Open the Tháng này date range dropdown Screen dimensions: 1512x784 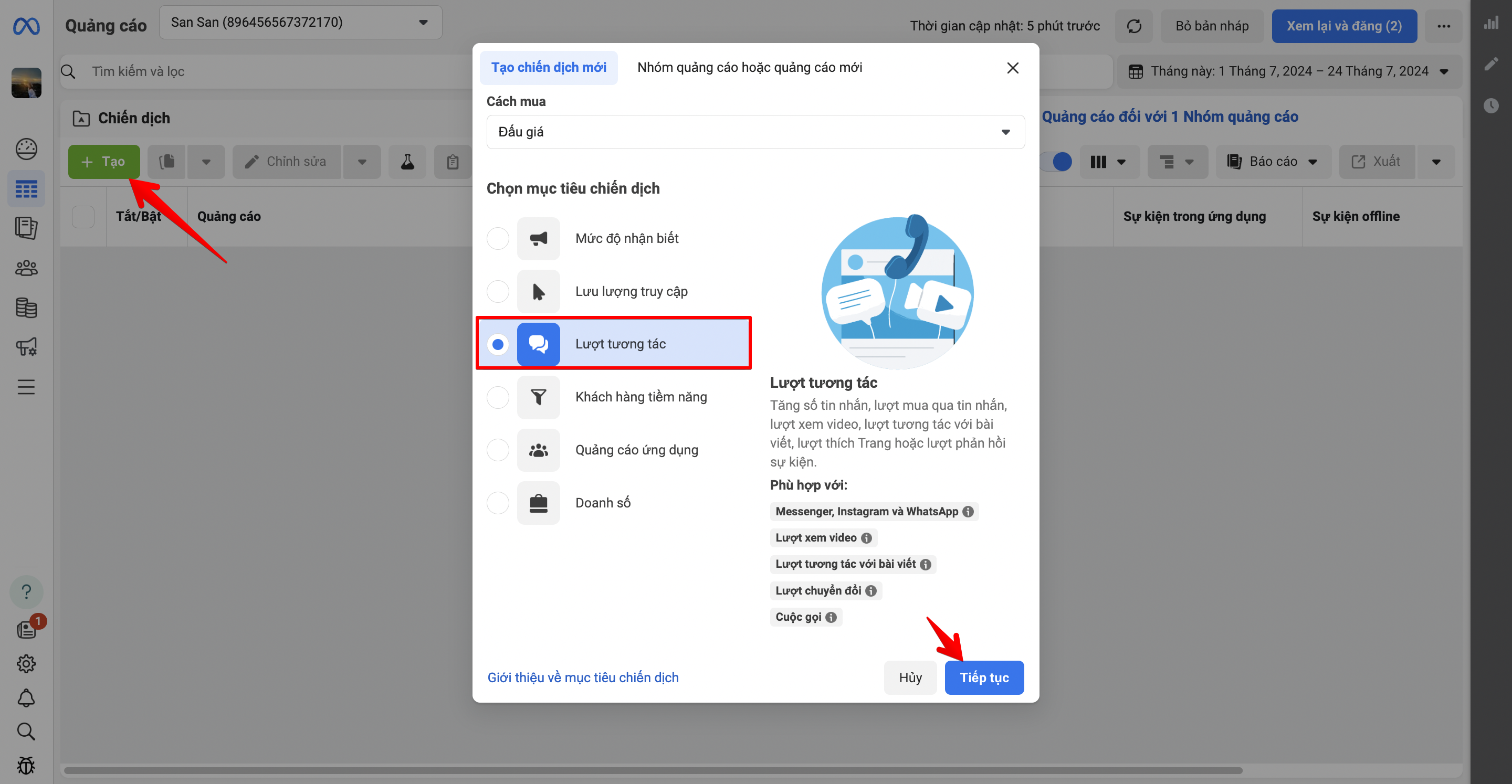(1289, 71)
